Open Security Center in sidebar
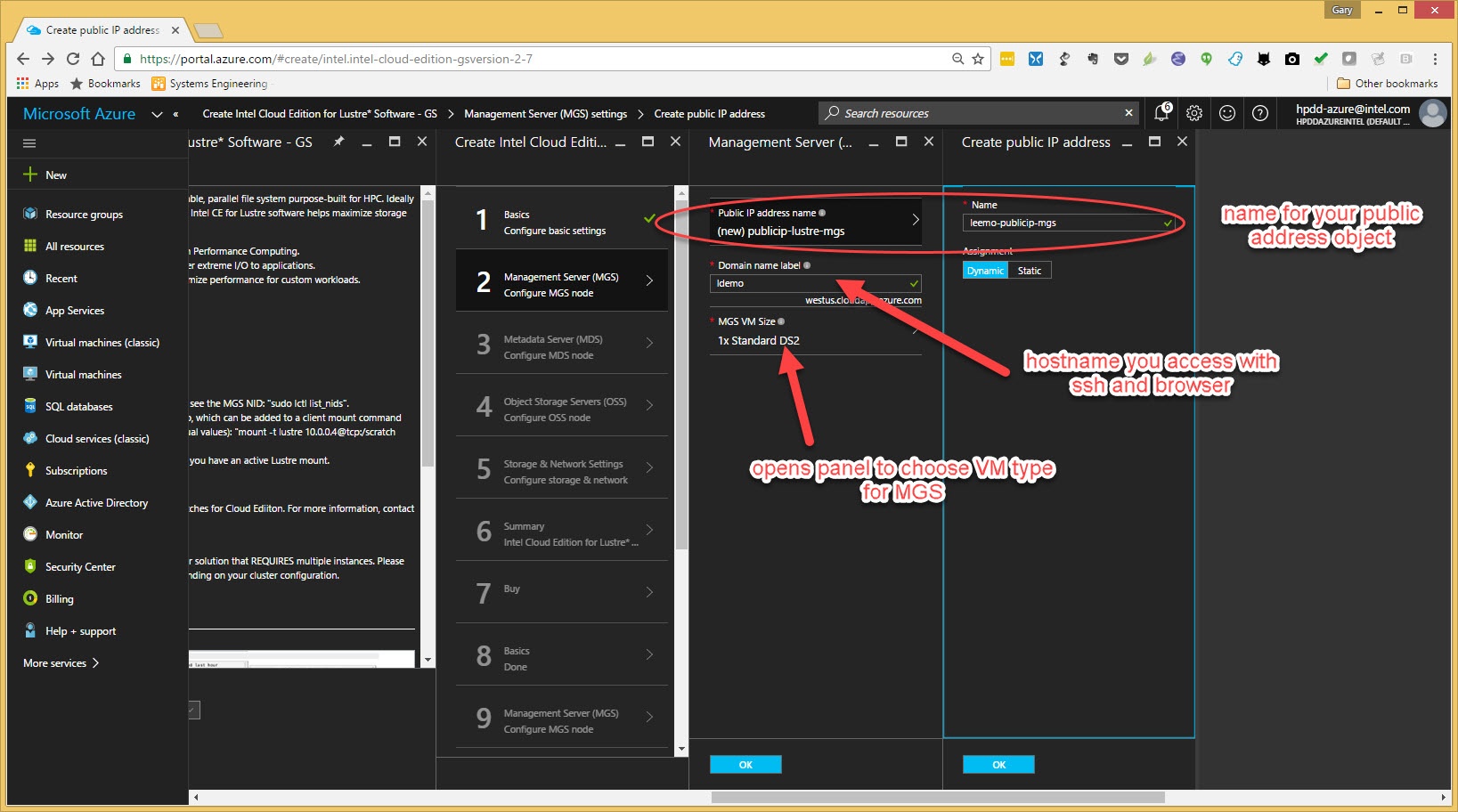 (80, 567)
